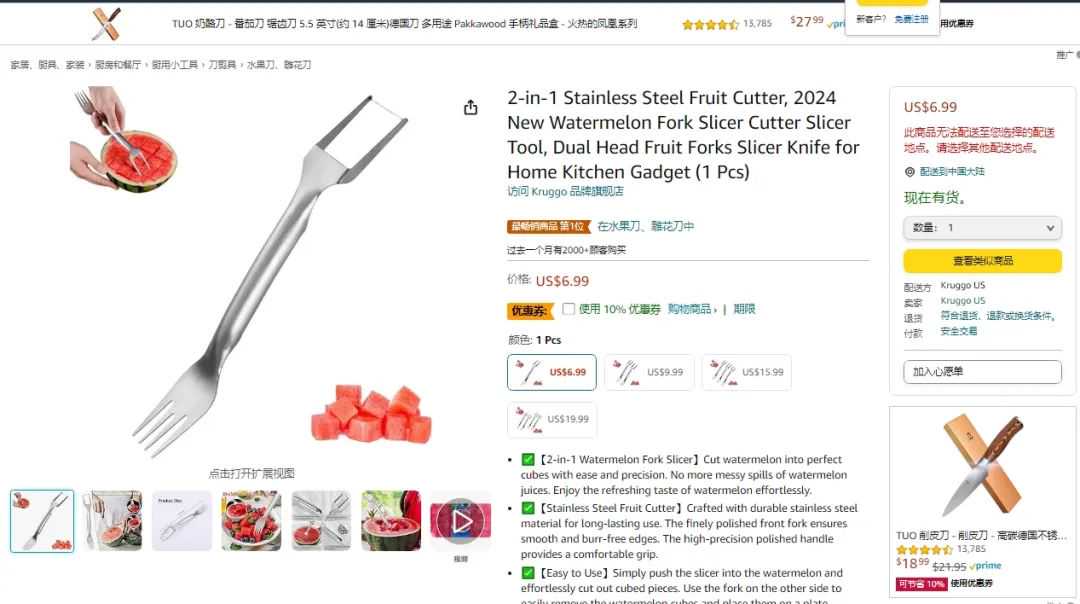Click the share icon above product image
Viewport: 1080px width, 604px height.
pos(470,107)
